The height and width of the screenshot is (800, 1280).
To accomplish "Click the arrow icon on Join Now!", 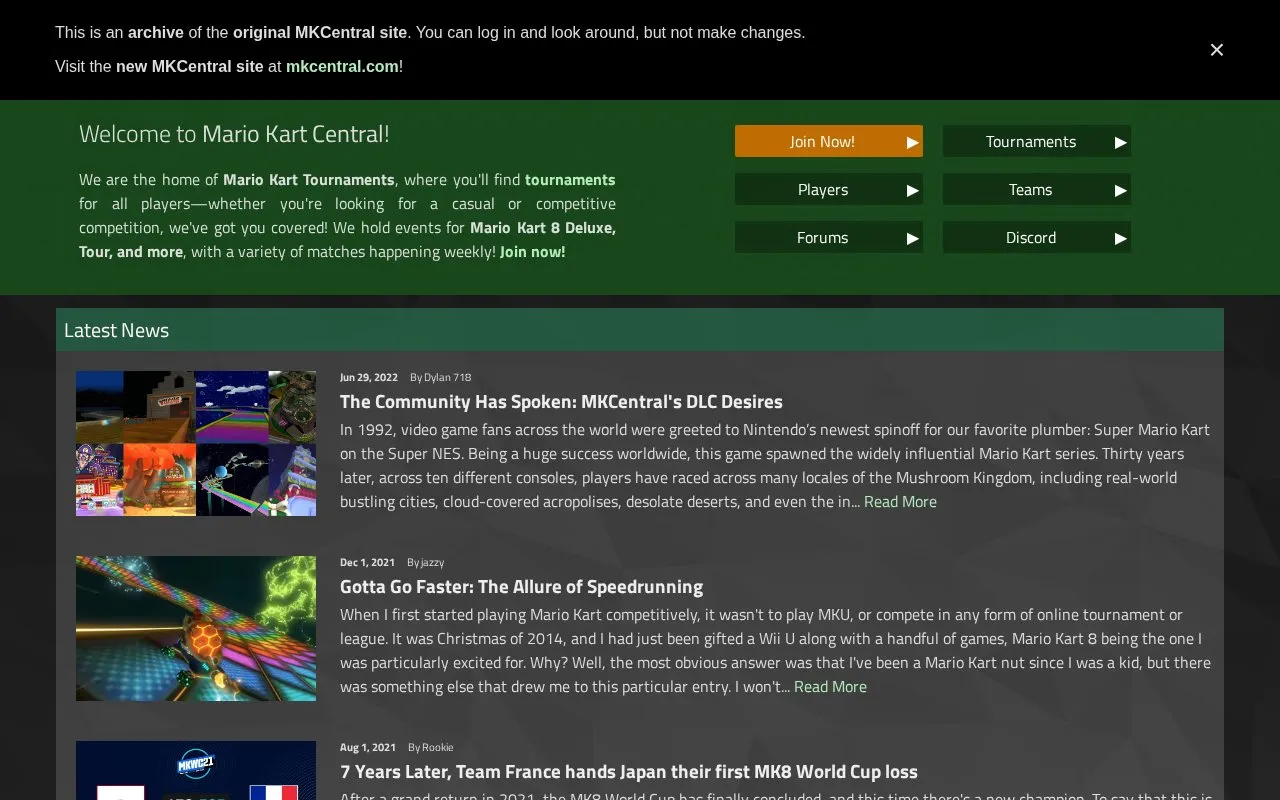I will pyautogui.click(x=912, y=142).
